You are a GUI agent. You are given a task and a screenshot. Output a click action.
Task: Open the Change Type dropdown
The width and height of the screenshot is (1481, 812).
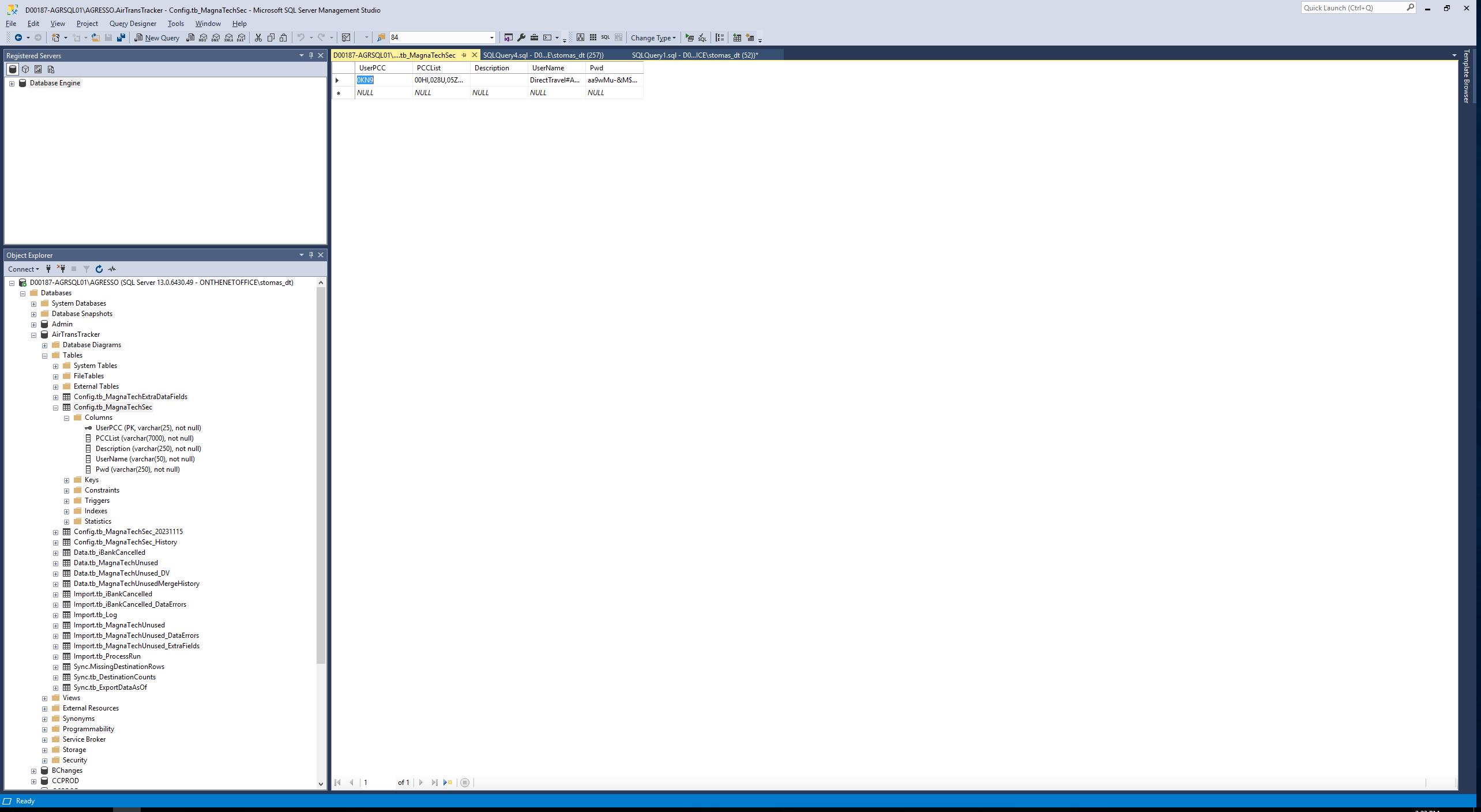[x=653, y=37]
